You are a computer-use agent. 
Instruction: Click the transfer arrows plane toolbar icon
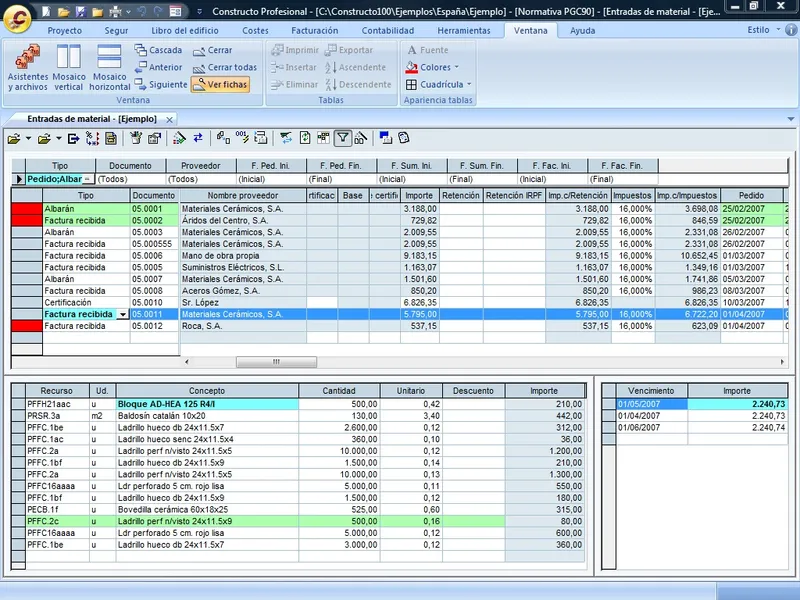[286, 138]
